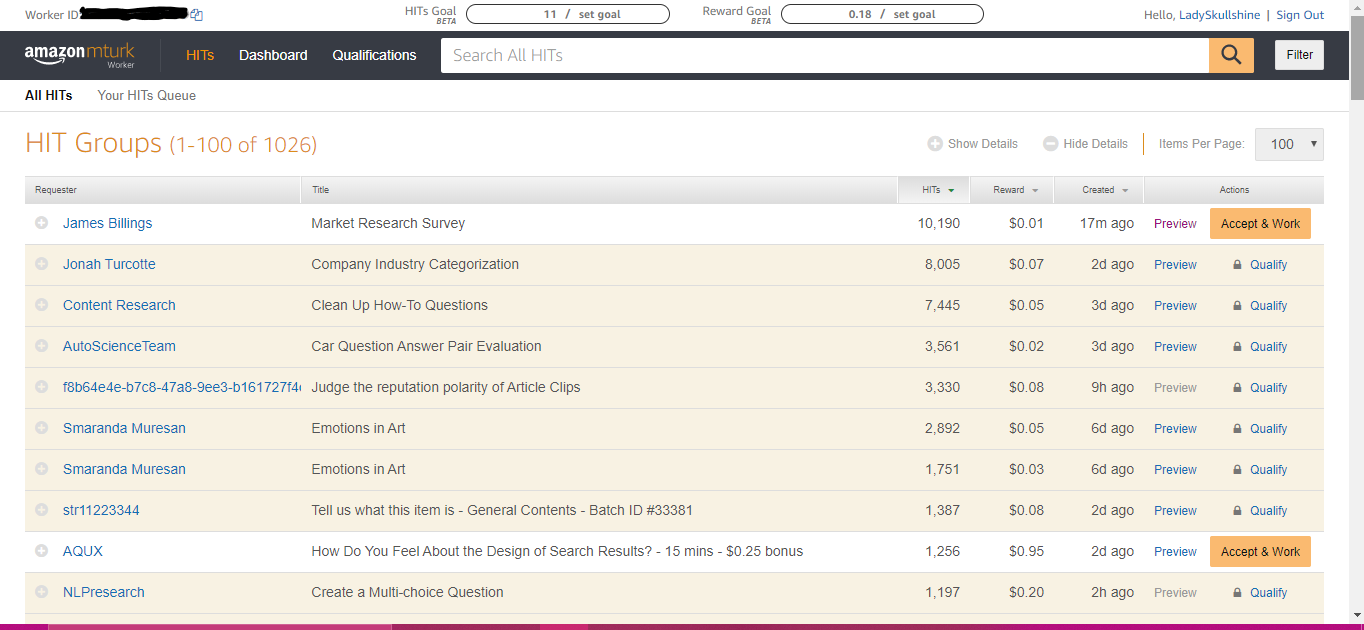Screen dimensions: 1364x630
Task: Accept & Work on Market Research Survey
Action: pos(1260,223)
